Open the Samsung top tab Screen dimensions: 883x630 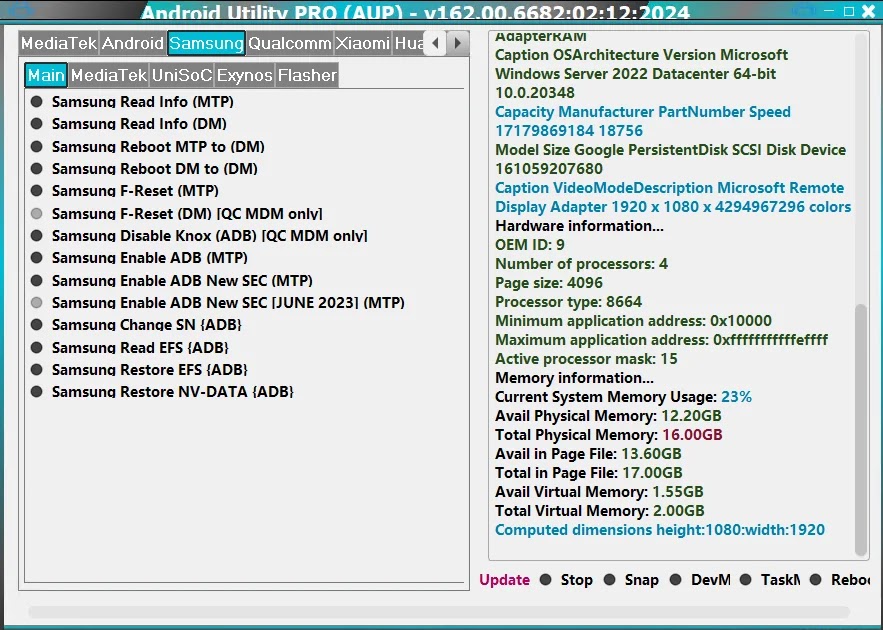pyautogui.click(x=206, y=43)
